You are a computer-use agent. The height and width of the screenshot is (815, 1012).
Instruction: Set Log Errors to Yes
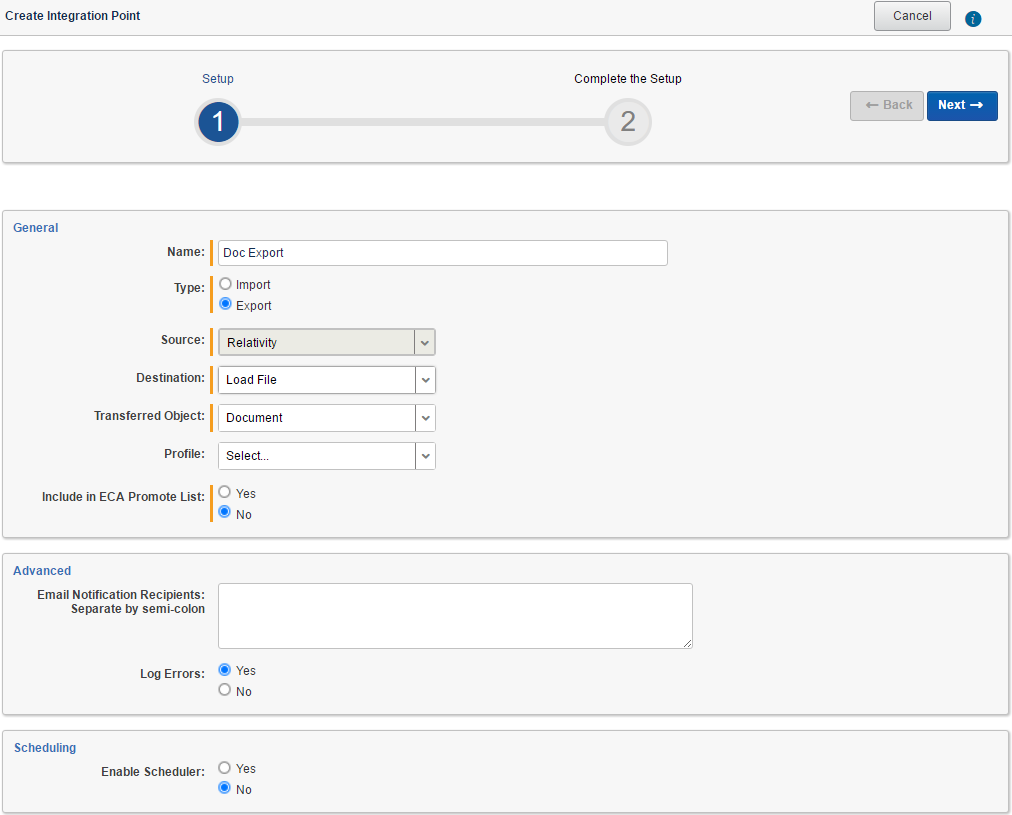coord(224,670)
